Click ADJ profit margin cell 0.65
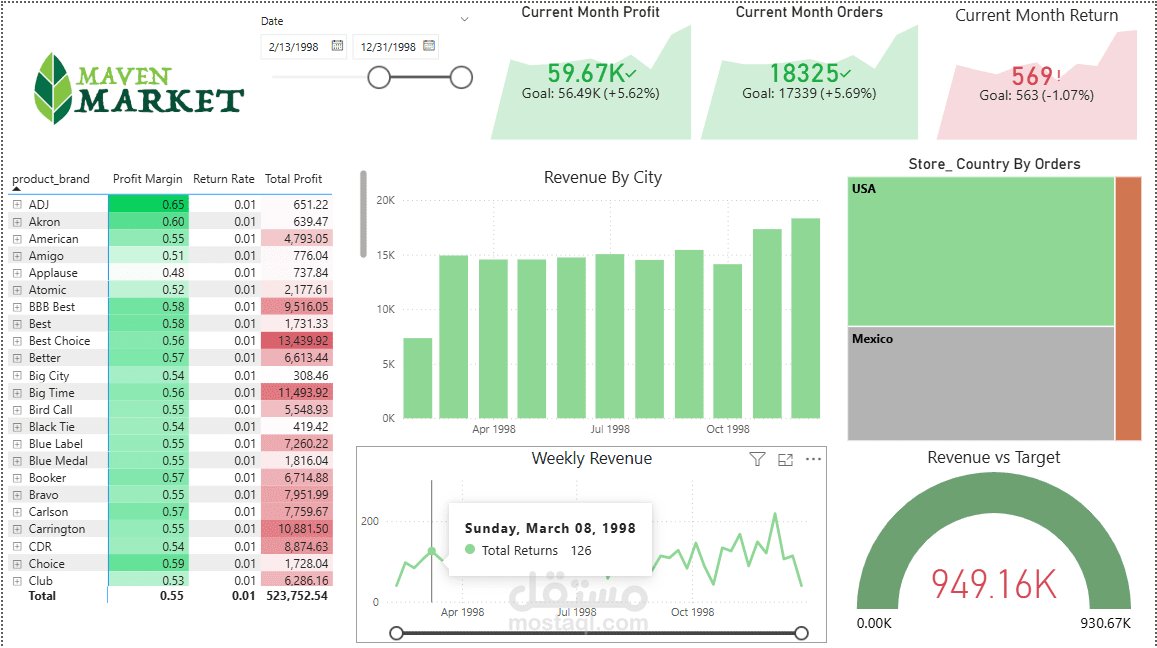1157x648 pixels. pos(148,204)
